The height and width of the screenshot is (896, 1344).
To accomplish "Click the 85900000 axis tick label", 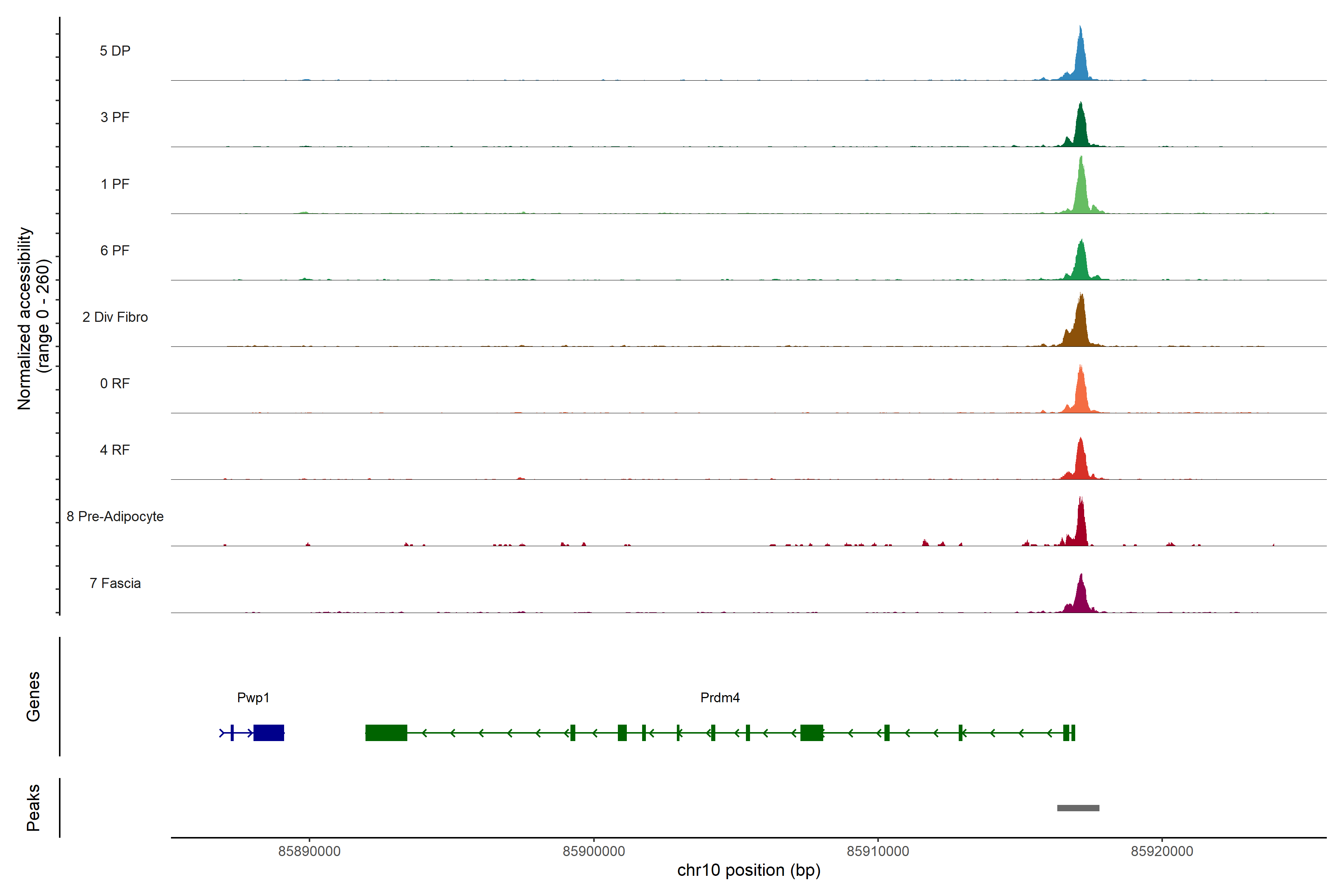I will click(x=594, y=852).
